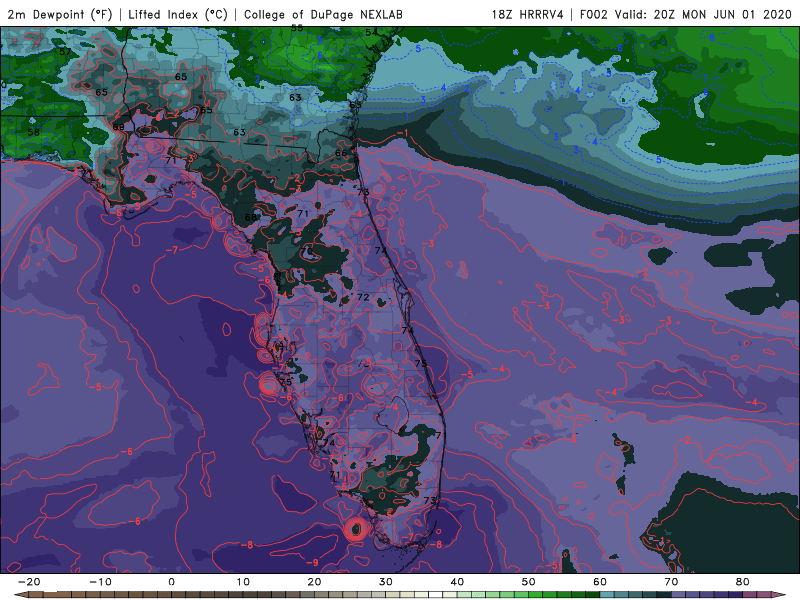The width and height of the screenshot is (800, 600).
Task: Click the Lake Okeechobee outline on the map
Action: [x=392, y=415]
